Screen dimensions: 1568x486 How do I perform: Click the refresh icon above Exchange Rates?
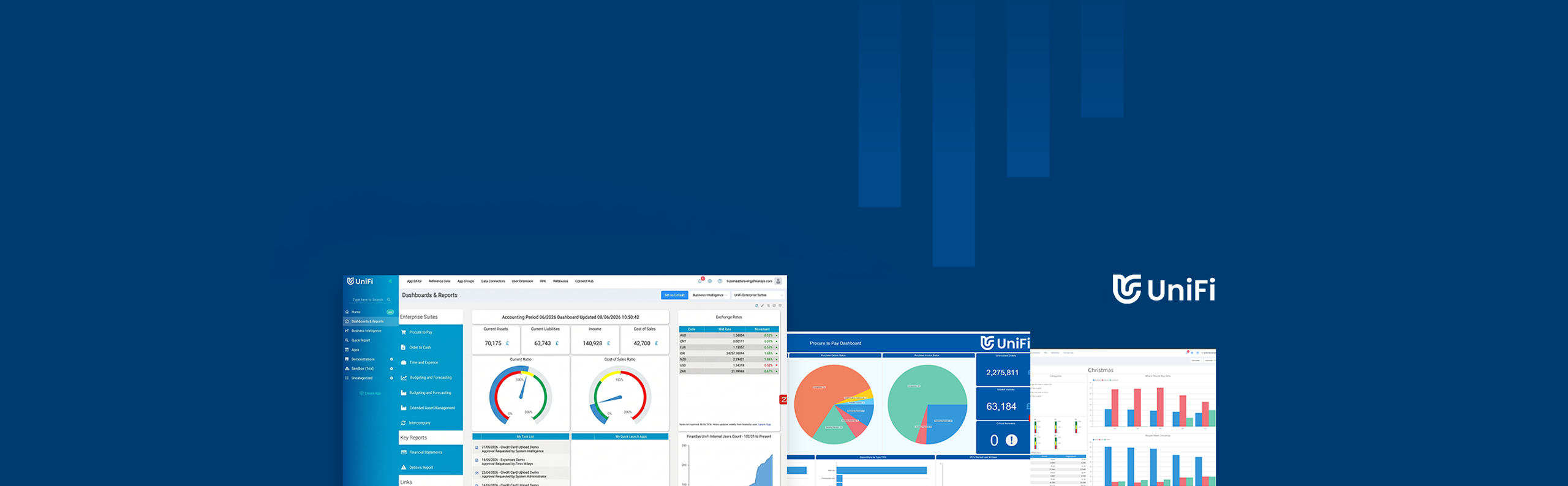(x=756, y=305)
